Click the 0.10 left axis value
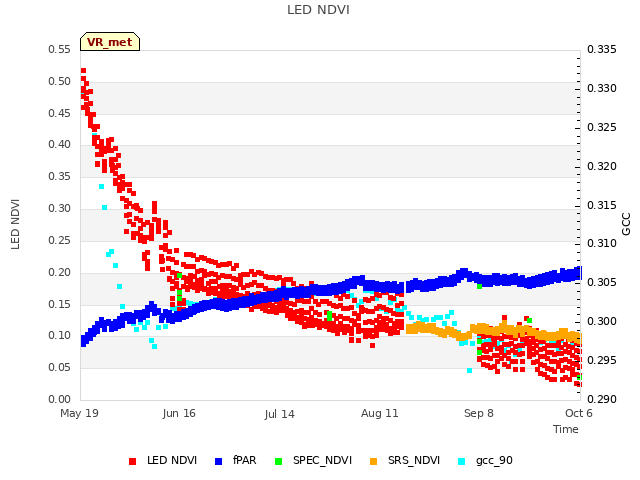 pos(59,336)
